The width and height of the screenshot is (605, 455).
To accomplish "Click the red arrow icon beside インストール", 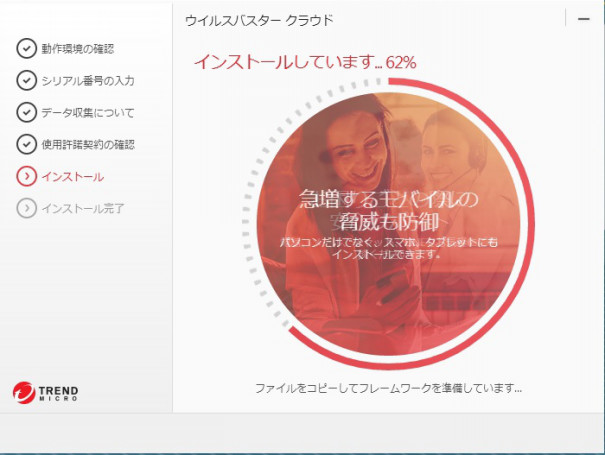I will 26,176.
